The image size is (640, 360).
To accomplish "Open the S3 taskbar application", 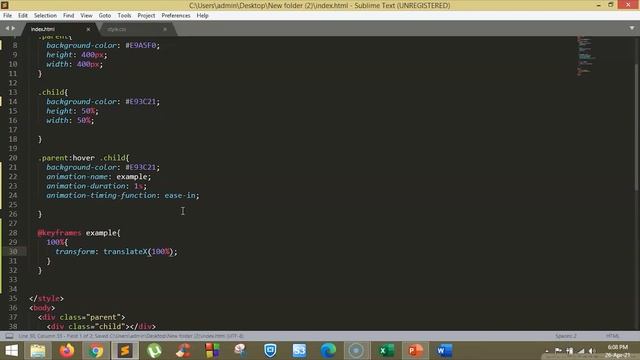I will tap(299, 351).
